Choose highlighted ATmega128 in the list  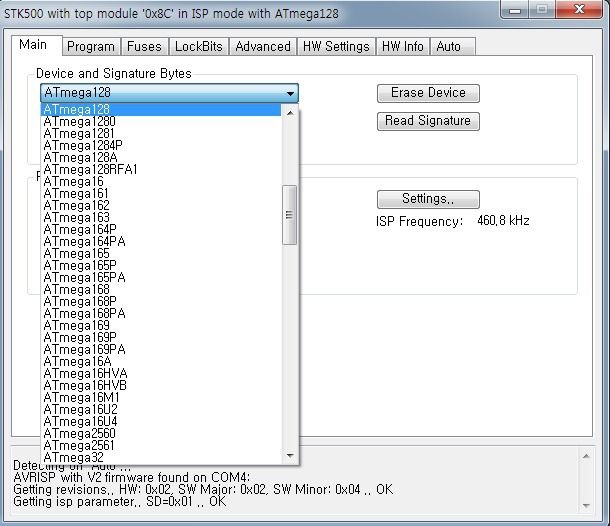point(161,110)
